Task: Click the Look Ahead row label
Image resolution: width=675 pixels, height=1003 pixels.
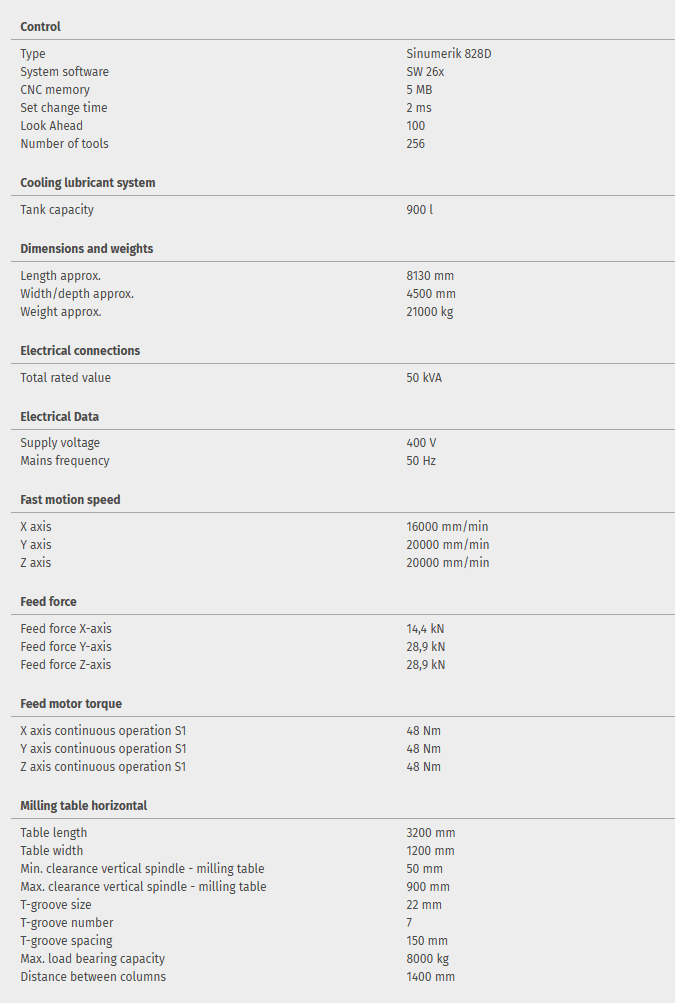Action: (51, 126)
